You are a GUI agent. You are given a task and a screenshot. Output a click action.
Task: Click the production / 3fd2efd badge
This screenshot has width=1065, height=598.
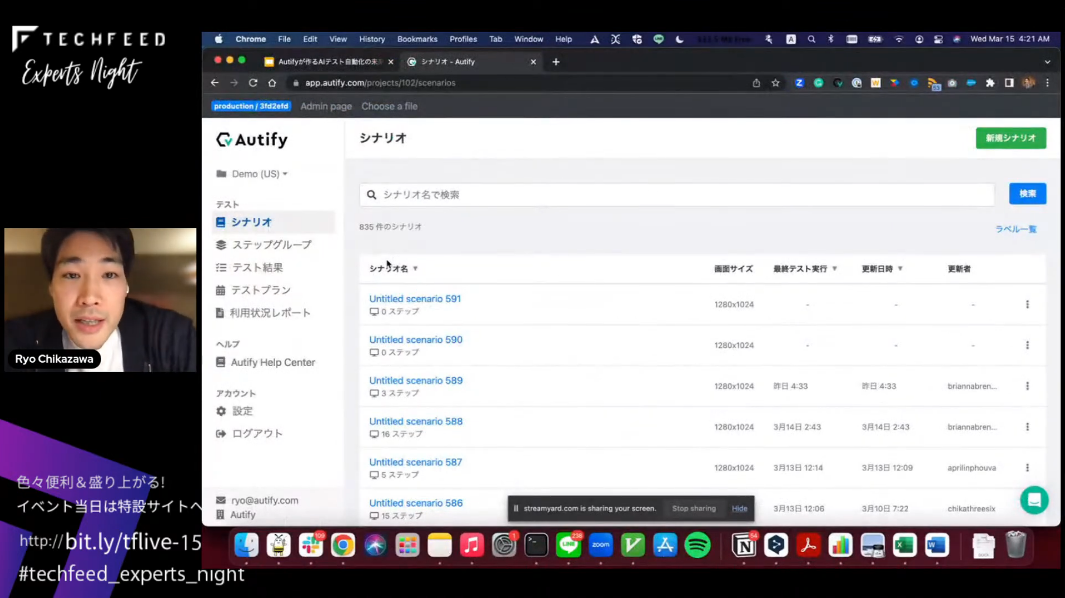[x=251, y=107]
